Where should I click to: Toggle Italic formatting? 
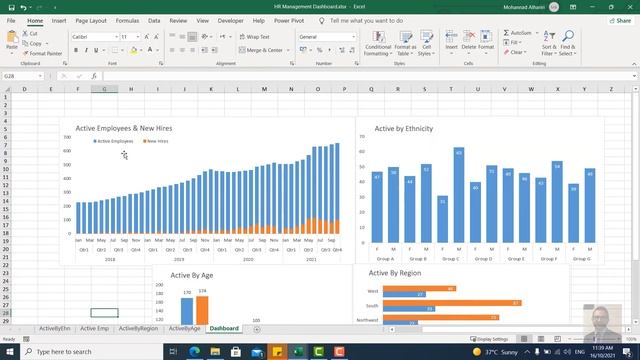pos(86,50)
